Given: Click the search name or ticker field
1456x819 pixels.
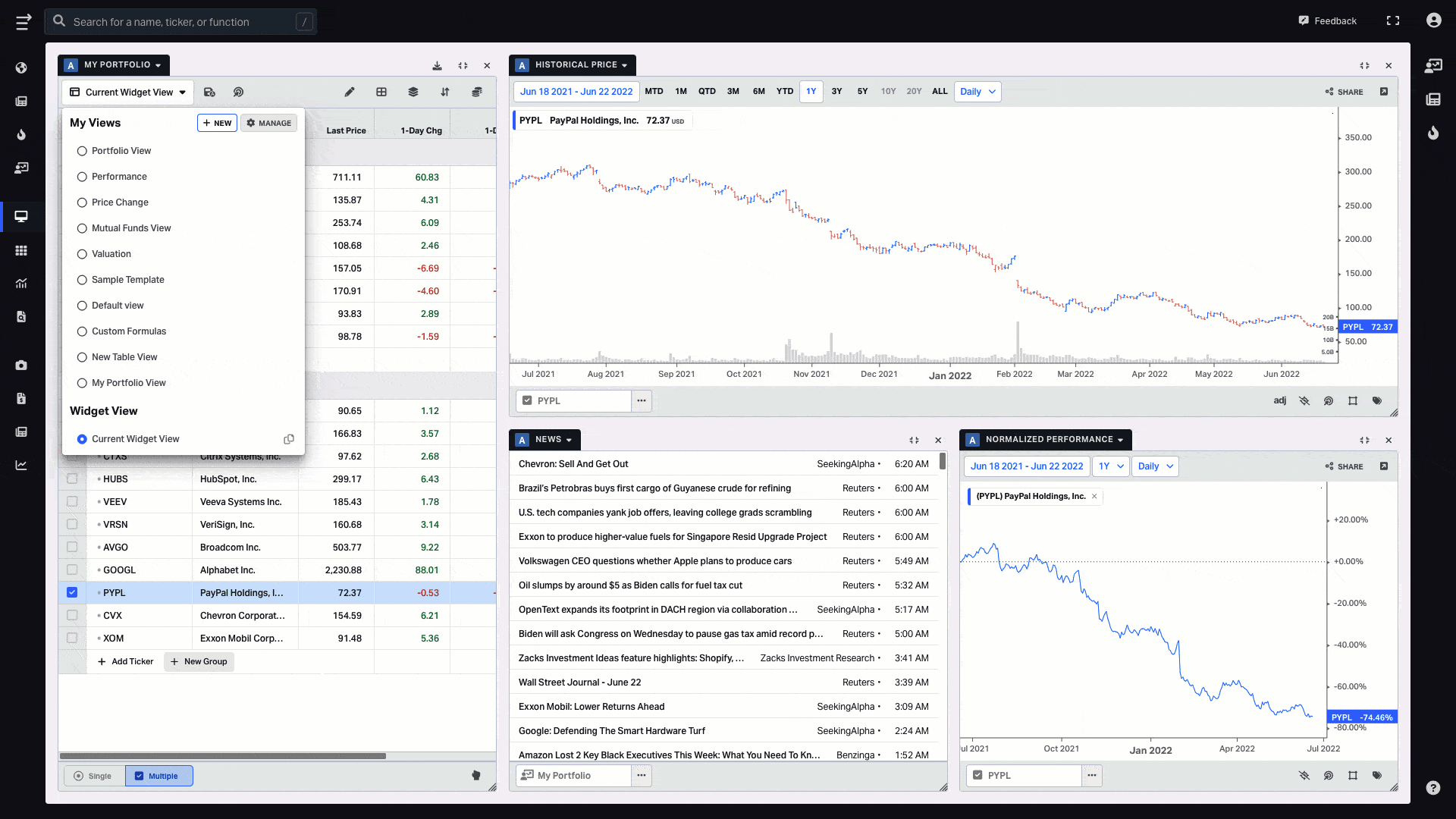Looking at the screenshot, I should point(180,22).
